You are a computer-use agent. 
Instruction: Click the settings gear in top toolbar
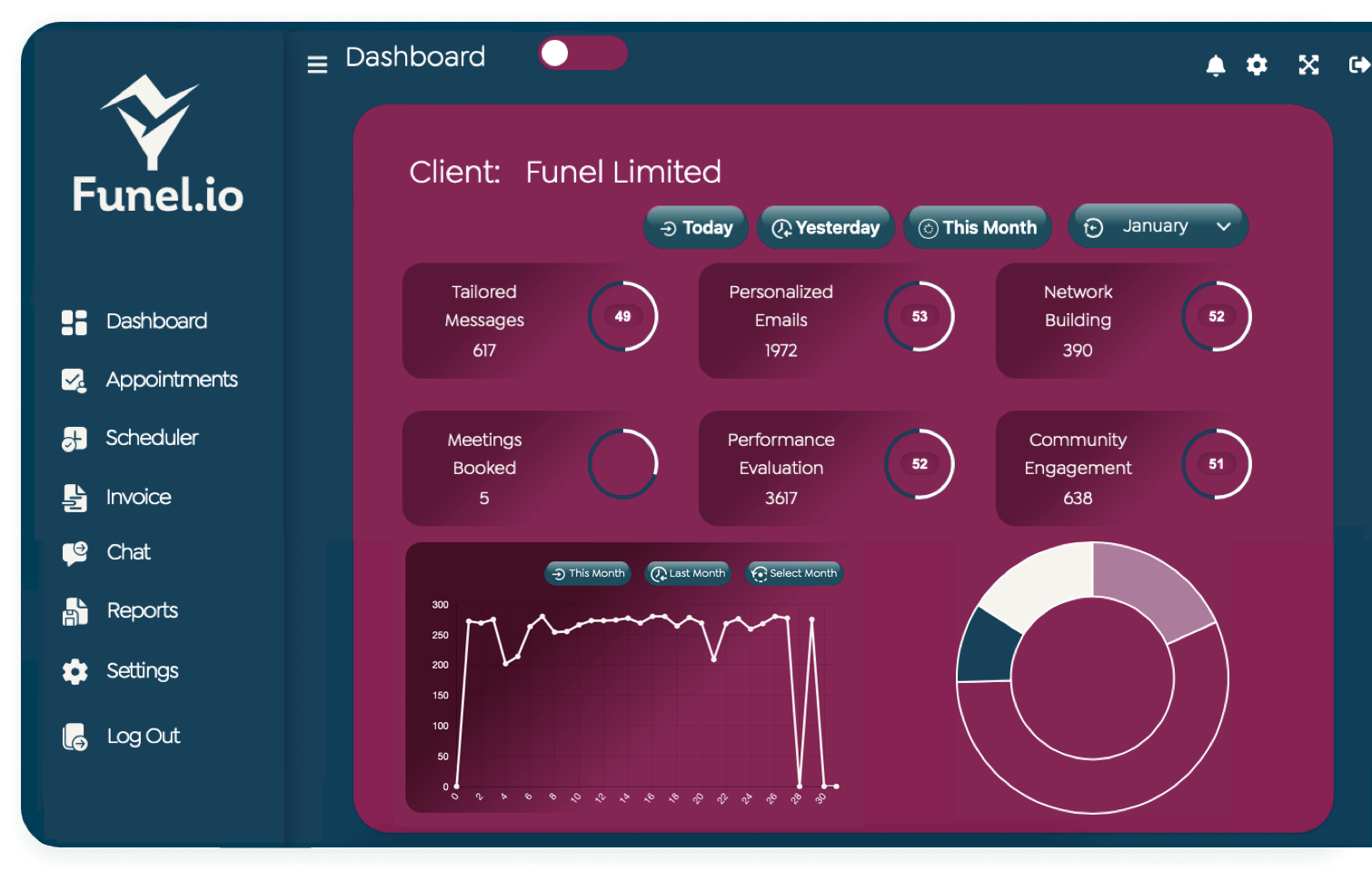1258,64
